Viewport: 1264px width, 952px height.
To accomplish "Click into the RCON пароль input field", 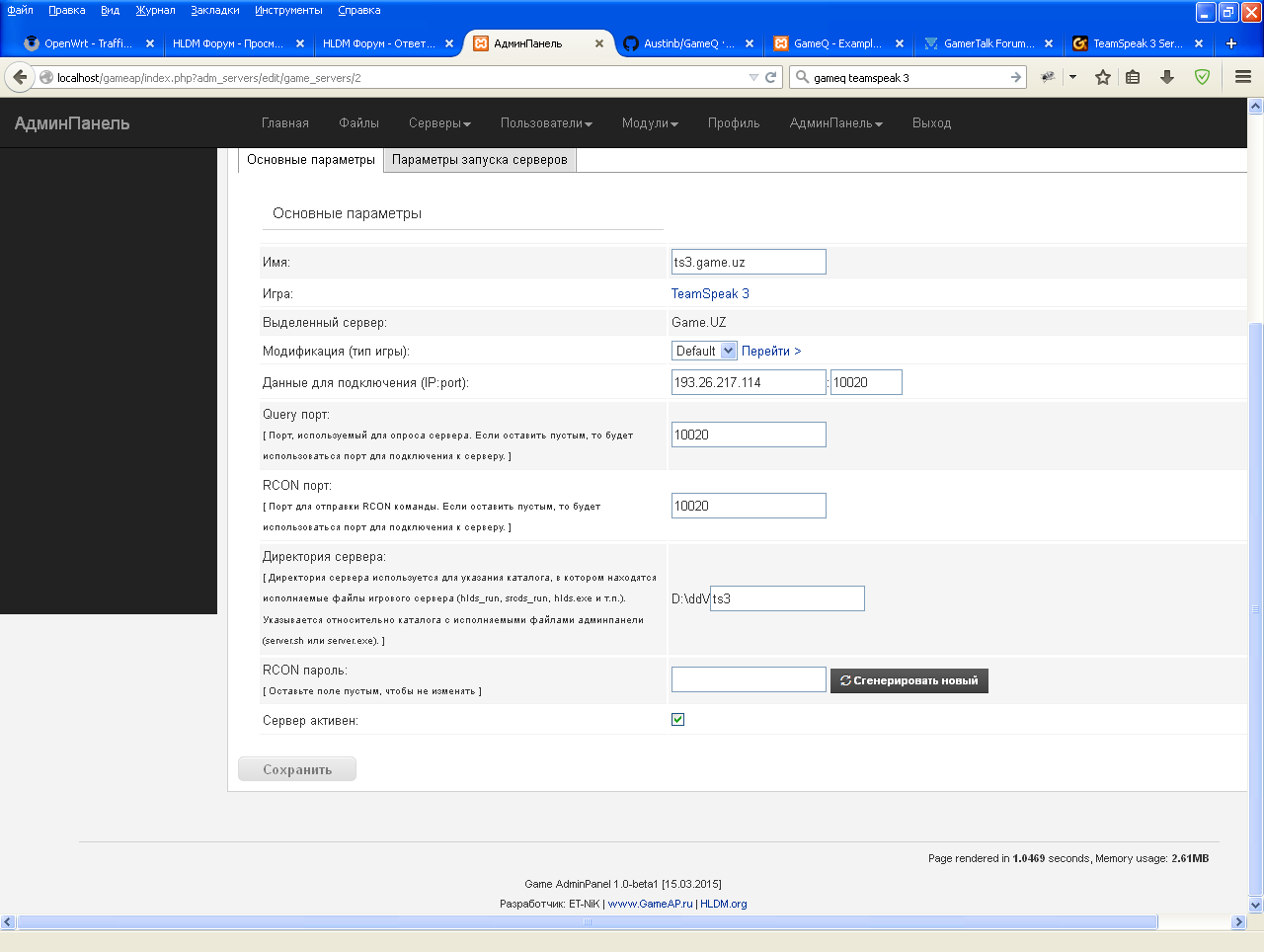I will 749,679.
